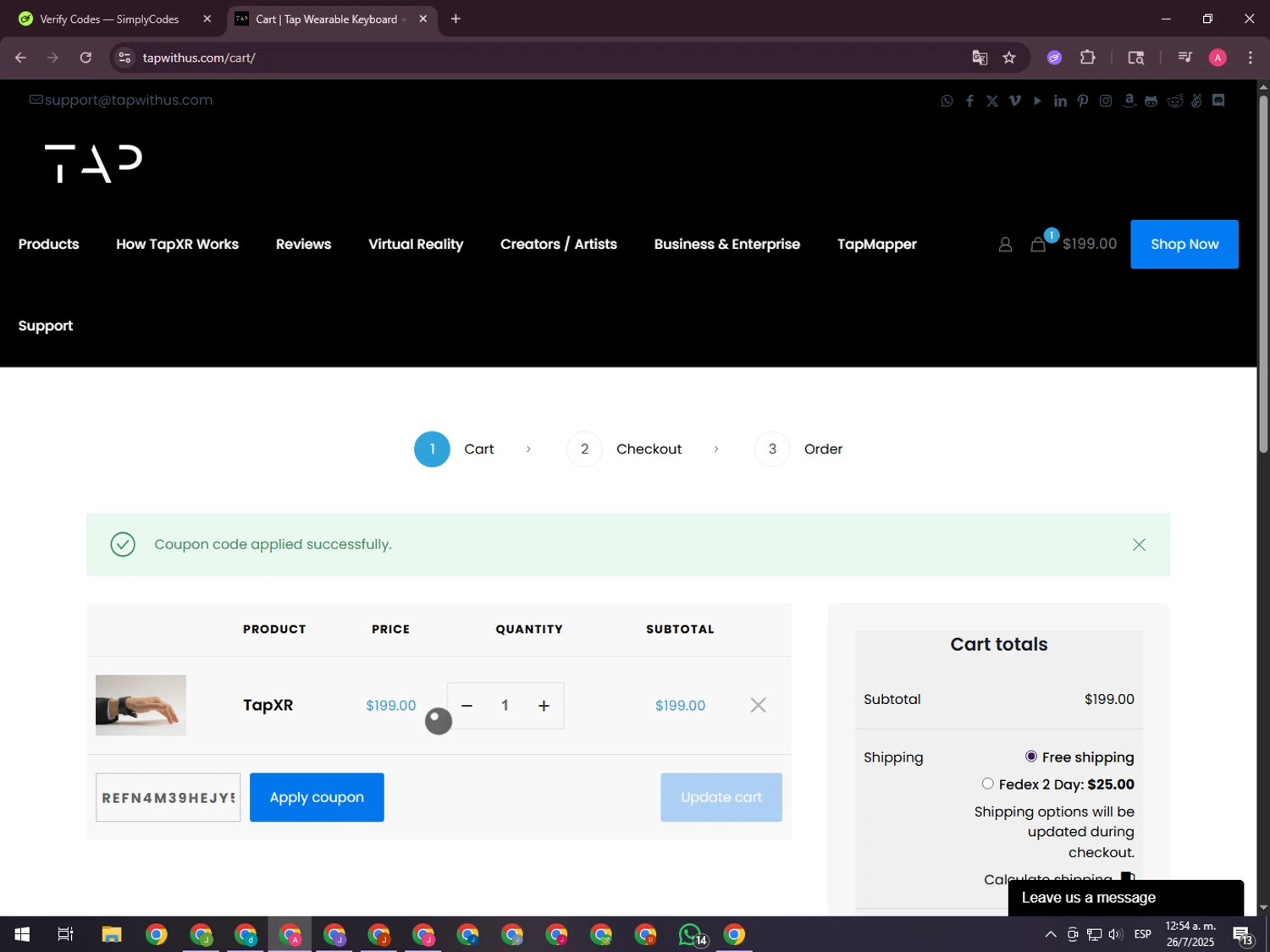The image size is (1270, 952).
Task: Close the Cart | Tap Wearable Keyboard tab
Action: pyautogui.click(x=423, y=19)
